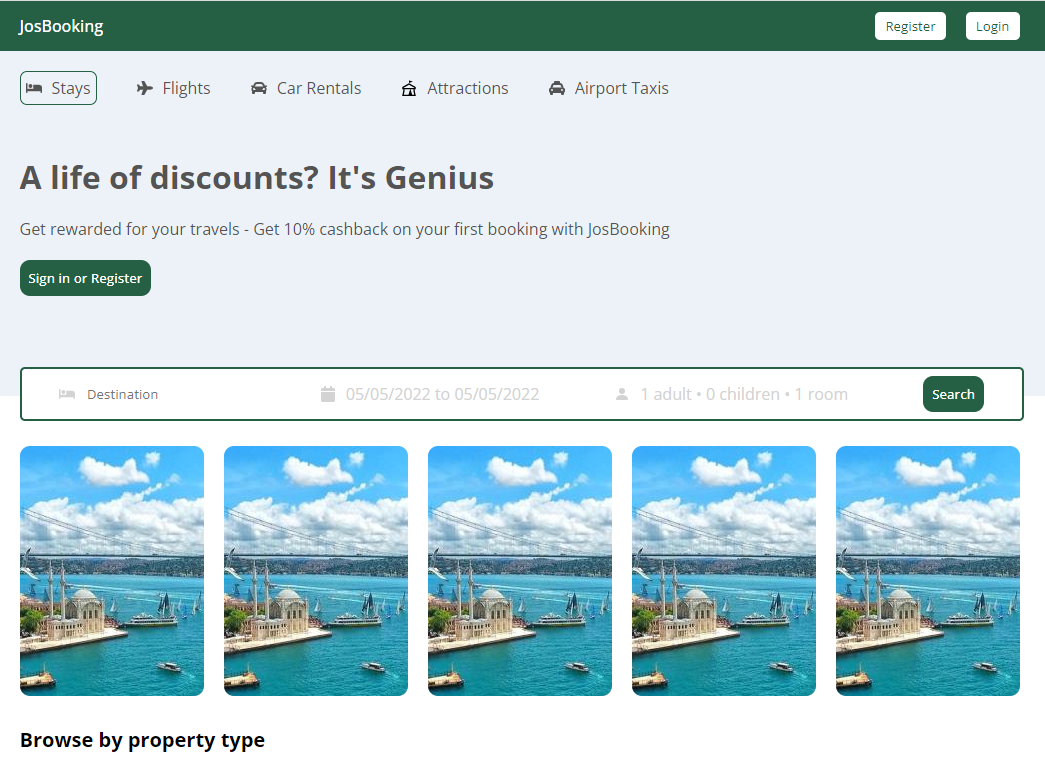Open the Airport Taxis tab
This screenshot has height=757, width=1045.
click(x=608, y=88)
